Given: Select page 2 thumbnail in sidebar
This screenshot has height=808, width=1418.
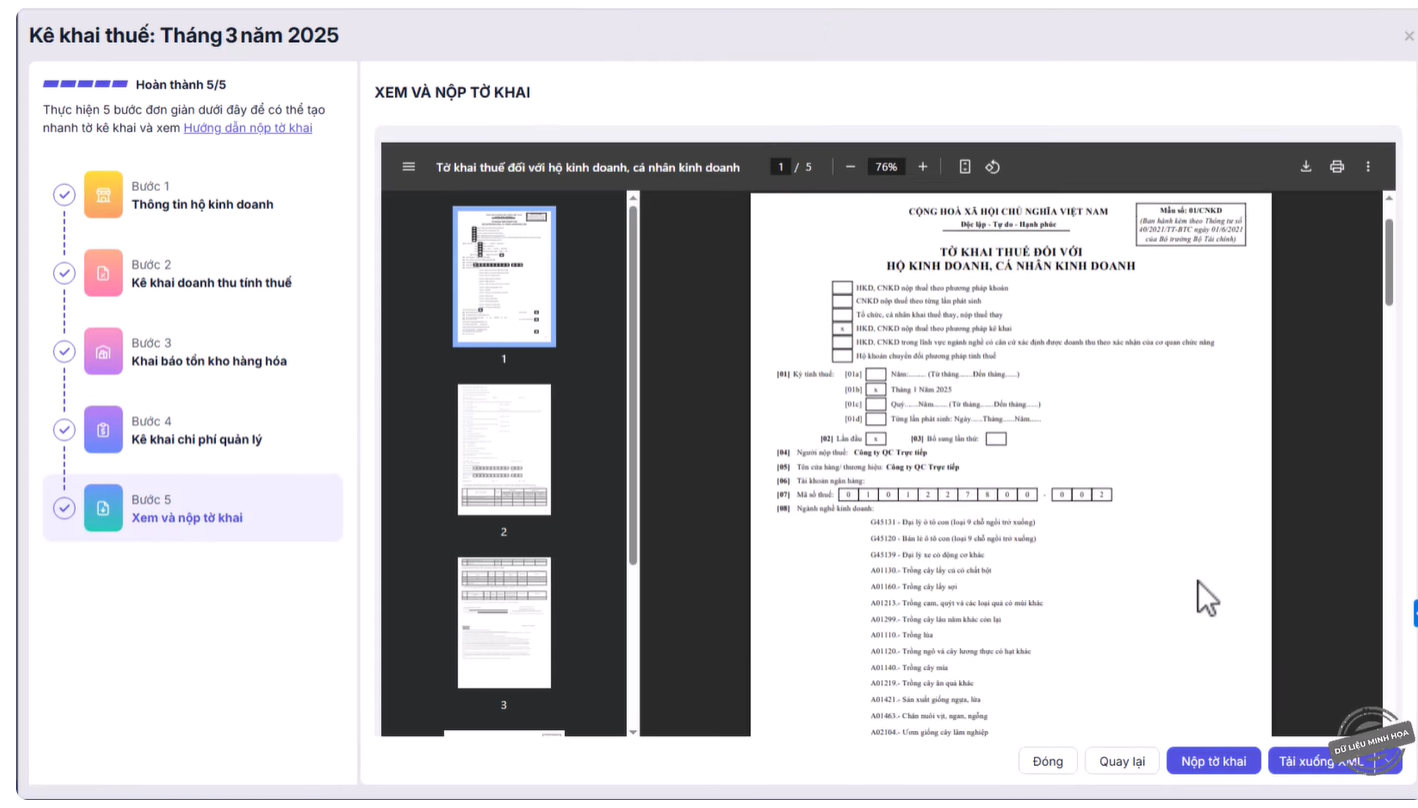Looking at the screenshot, I should (504, 450).
